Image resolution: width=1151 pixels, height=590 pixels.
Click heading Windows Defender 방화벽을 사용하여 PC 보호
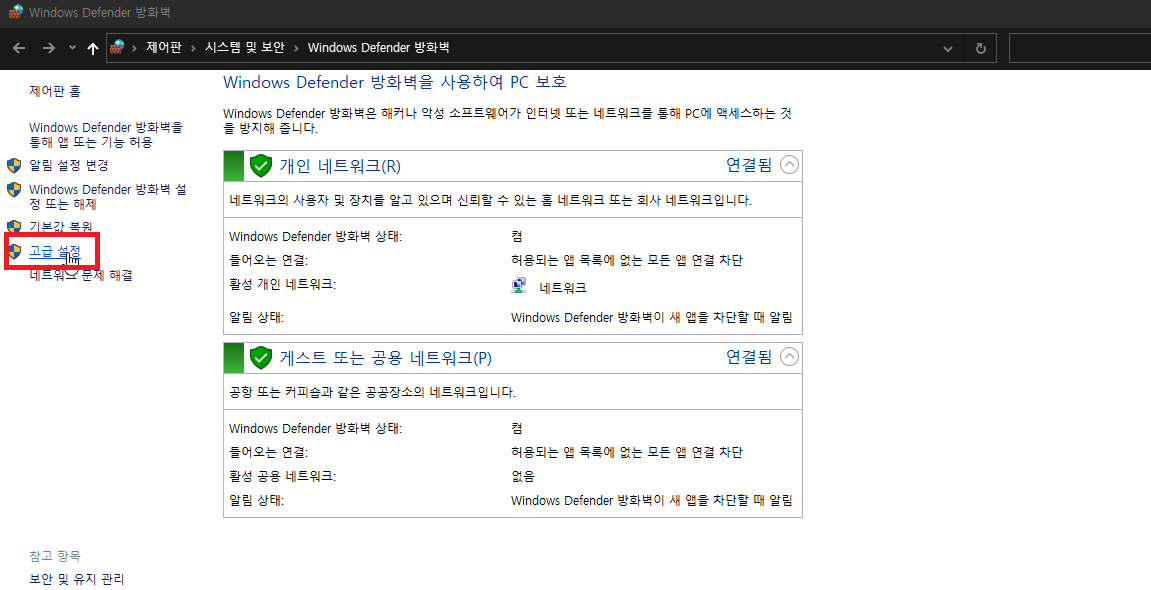tap(395, 81)
